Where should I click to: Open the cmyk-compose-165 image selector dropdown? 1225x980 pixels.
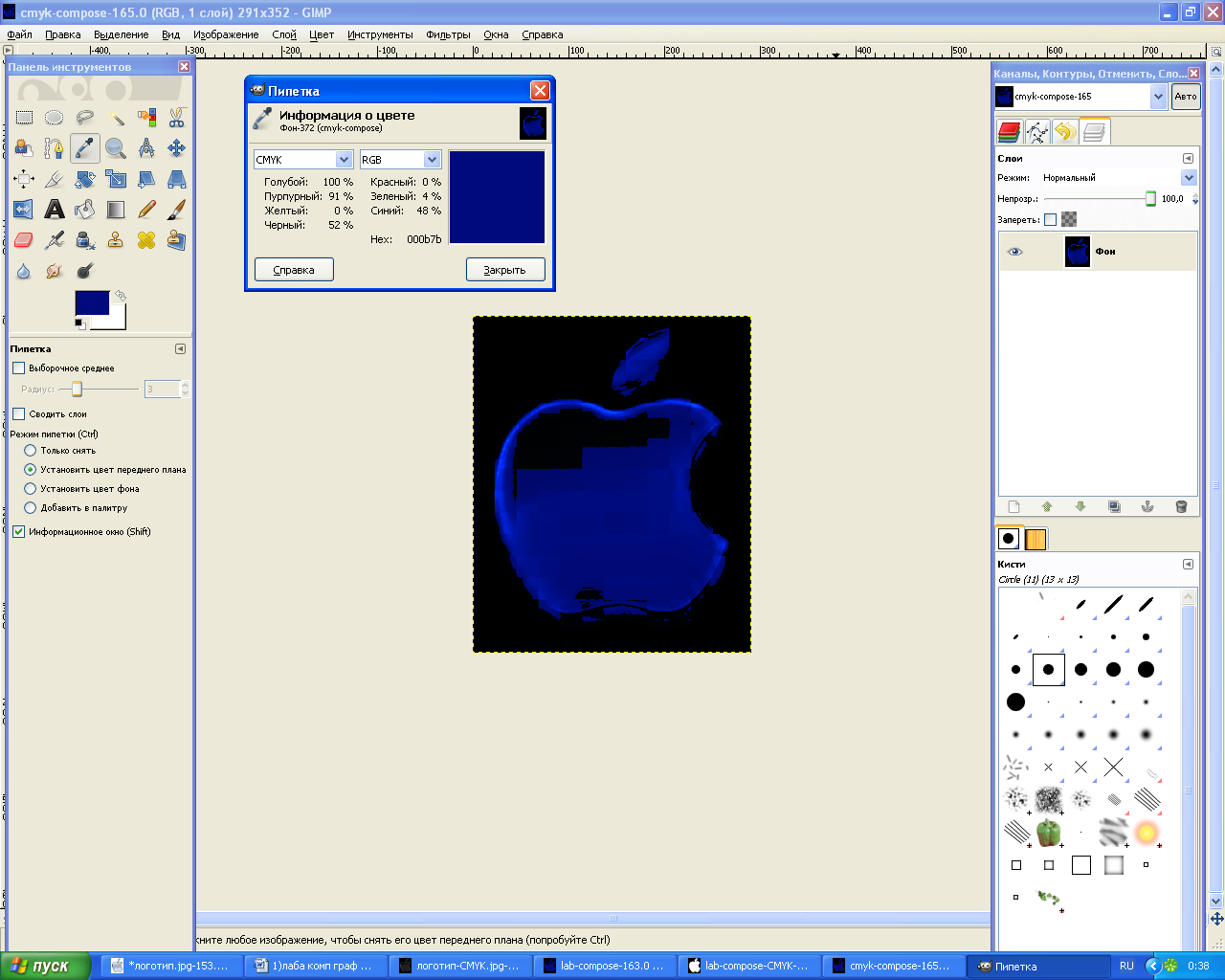click(x=1080, y=97)
